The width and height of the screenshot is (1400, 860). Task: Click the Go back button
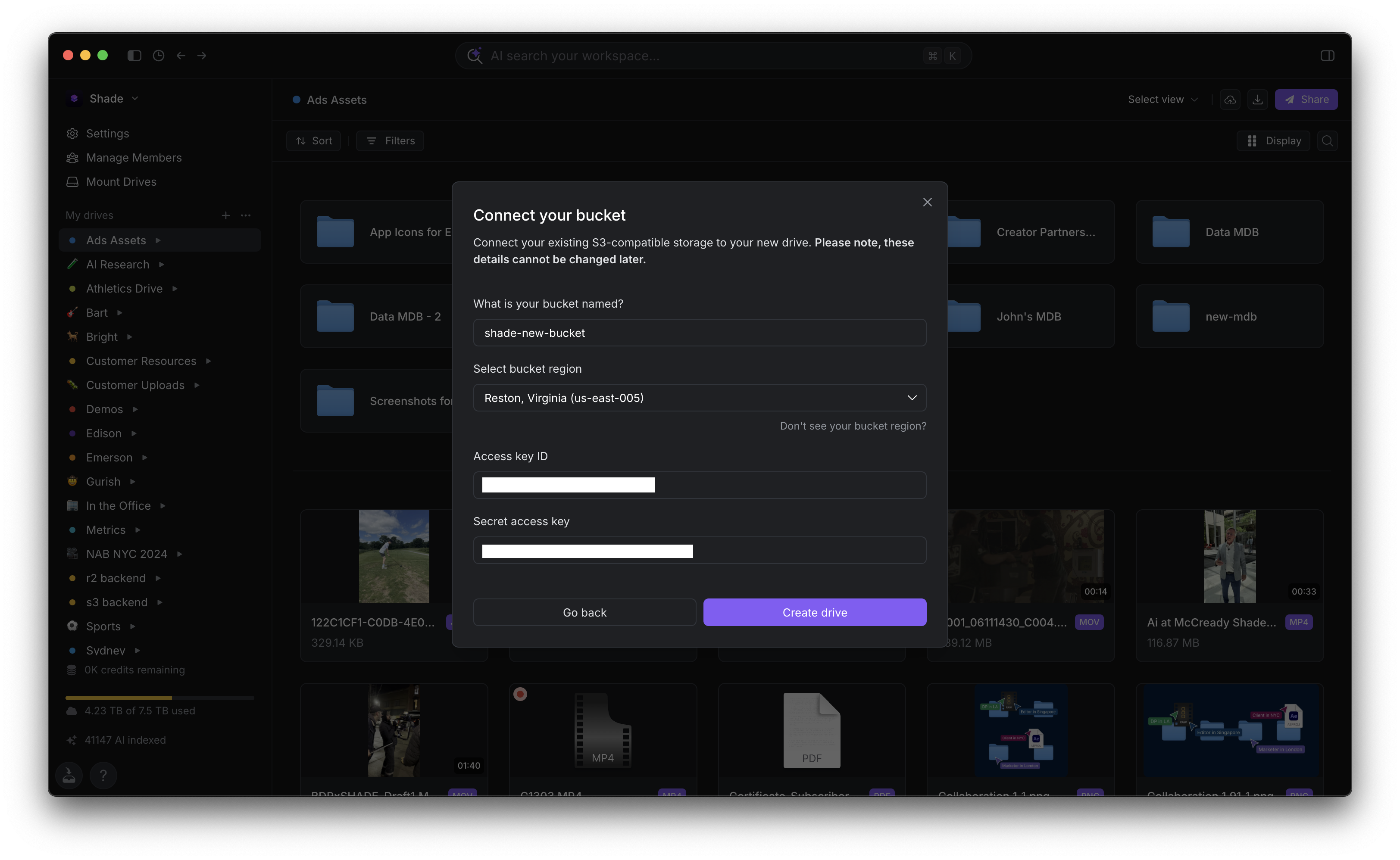click(584, 612)
